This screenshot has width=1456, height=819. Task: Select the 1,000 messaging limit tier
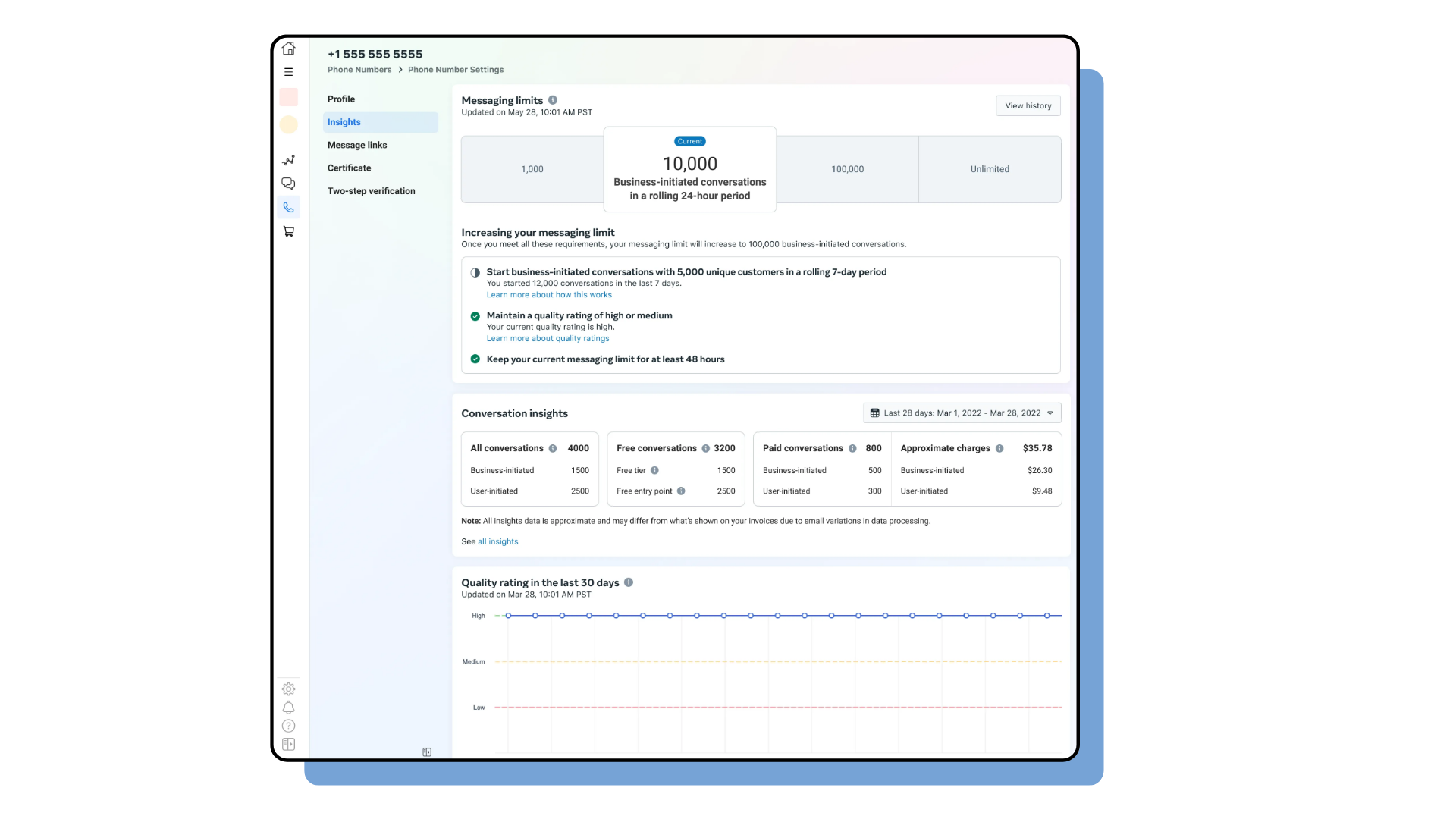pos(533,168)
